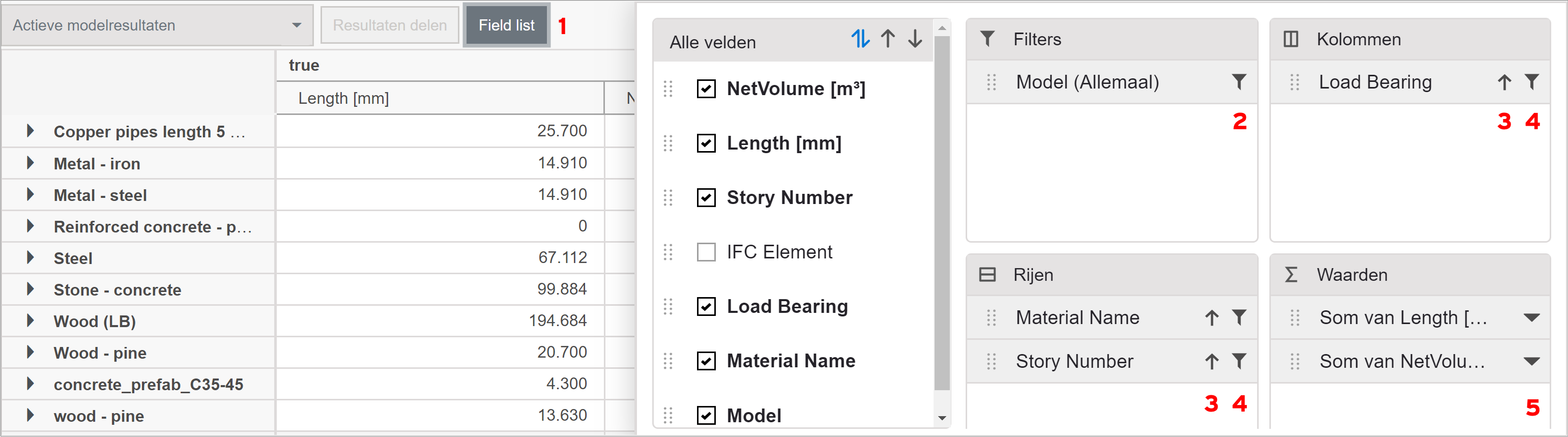
Task: Toggle the Story Number field checkbox
Action: pyautogui.click(x=706, y=198)
